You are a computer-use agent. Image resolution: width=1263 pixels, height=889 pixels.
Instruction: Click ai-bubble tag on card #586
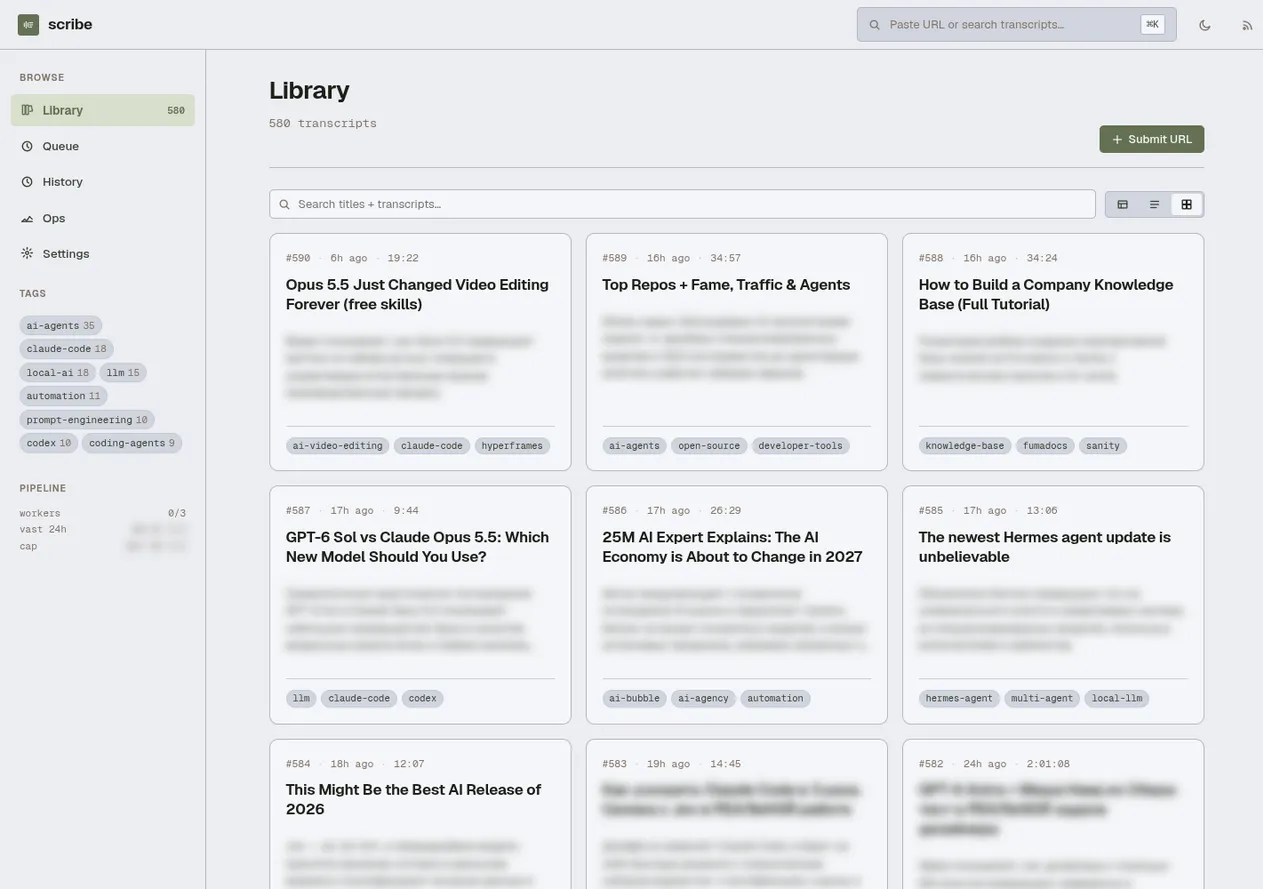click(635, 699)
